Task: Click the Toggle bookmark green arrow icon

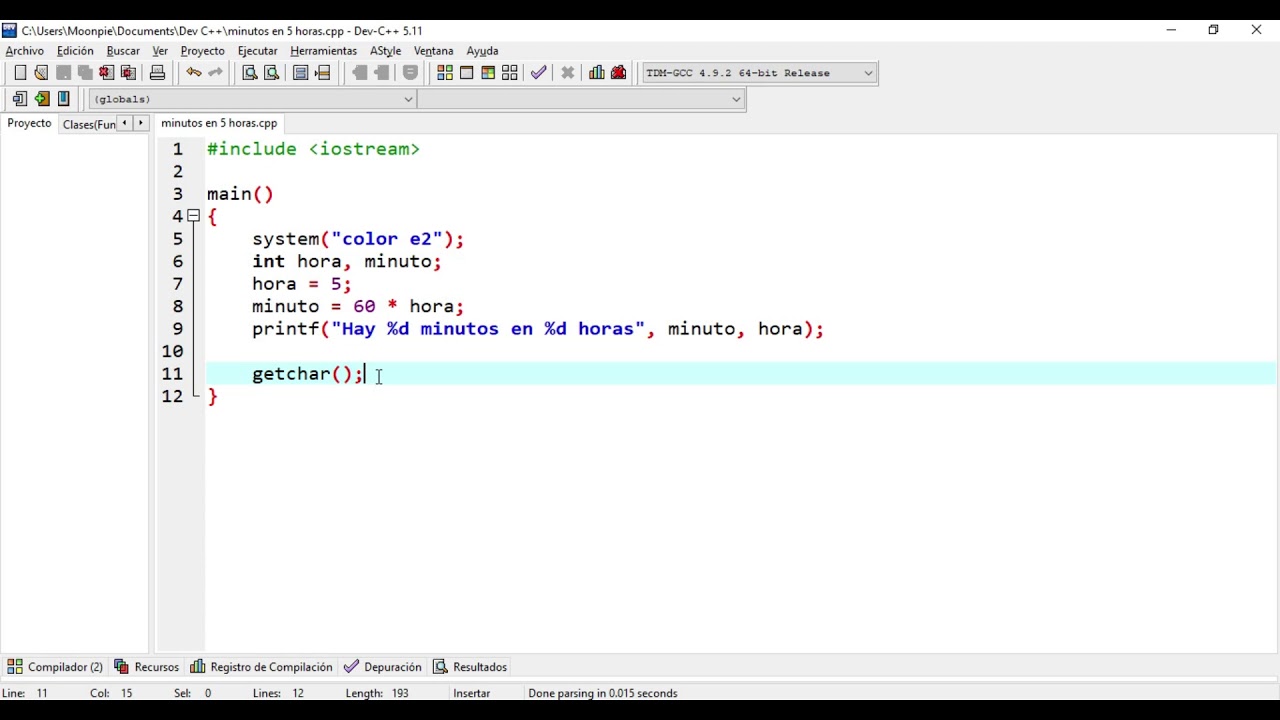Action: point(42,98)
